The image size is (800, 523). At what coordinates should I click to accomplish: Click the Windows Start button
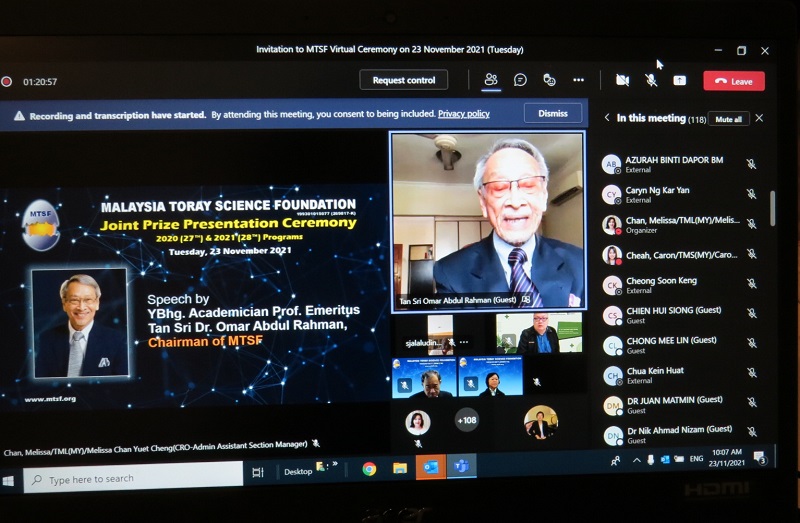[x=8, y=481]
